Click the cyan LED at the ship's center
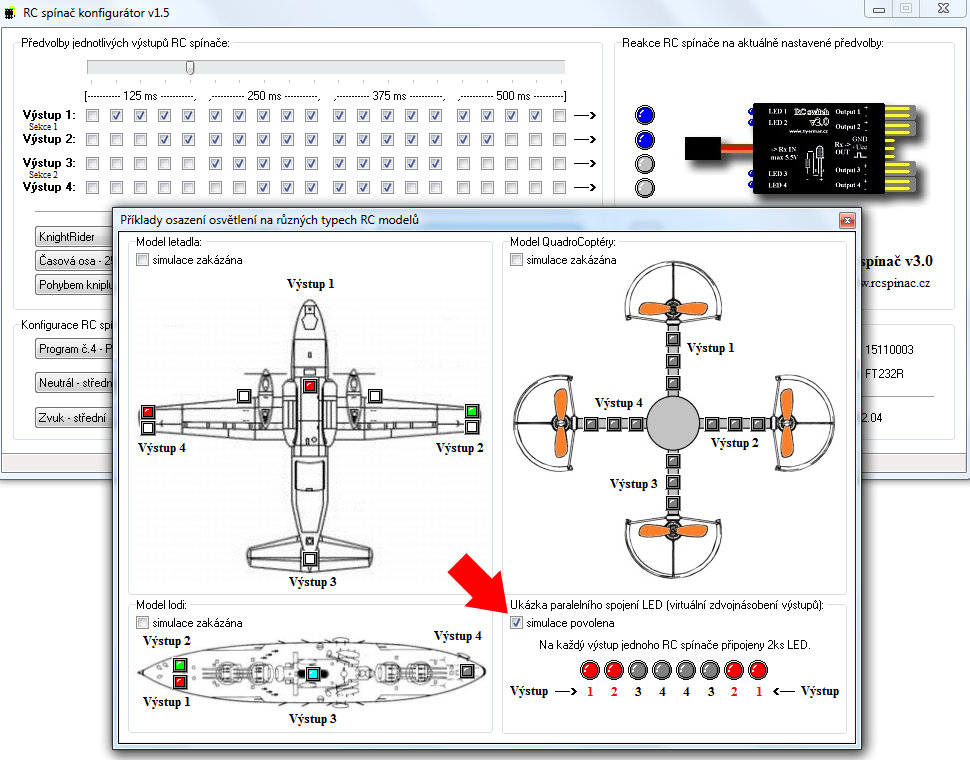 click(313, 673)
